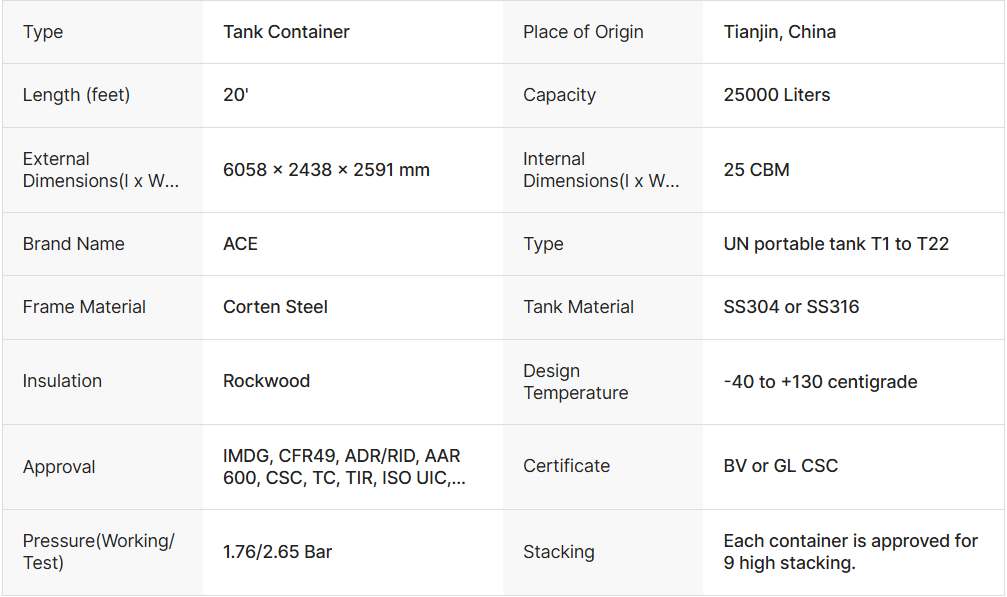Viewport: 1007px width, 597px height.
Task: Click "UN portable tank T1 to T22" text
Action: coord(836,244)
